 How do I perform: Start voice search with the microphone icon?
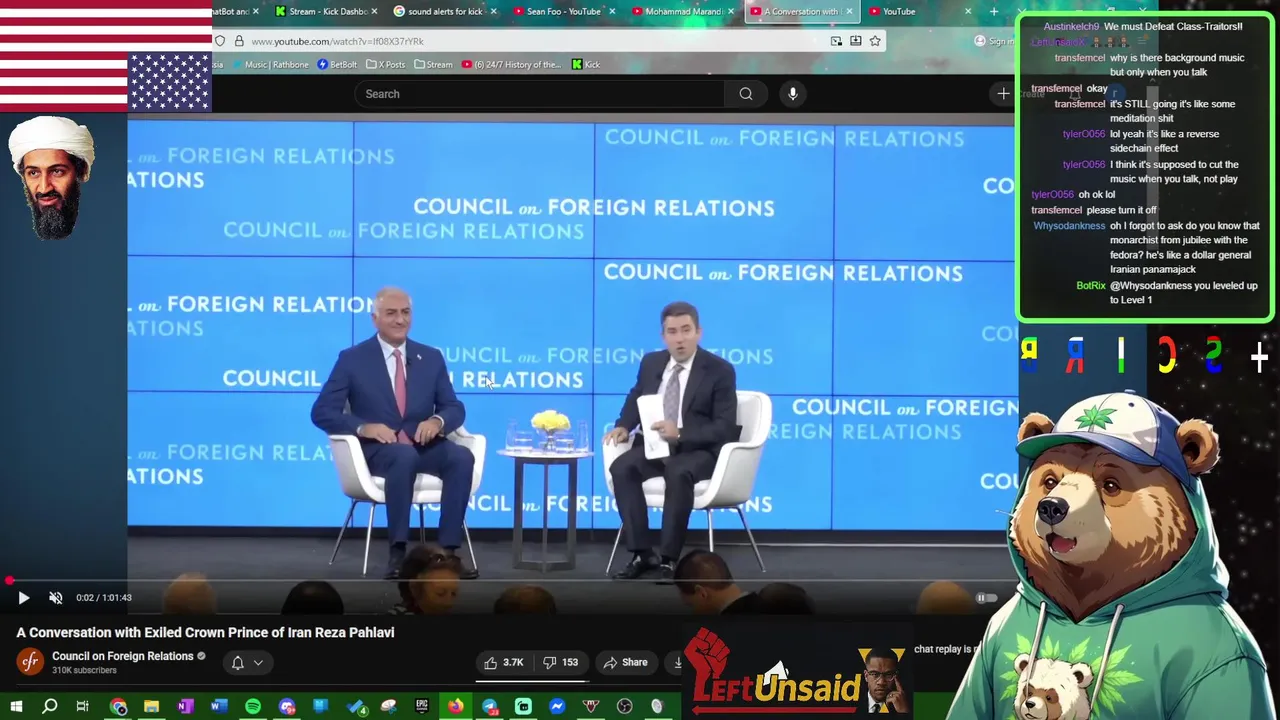pos(793,94)
